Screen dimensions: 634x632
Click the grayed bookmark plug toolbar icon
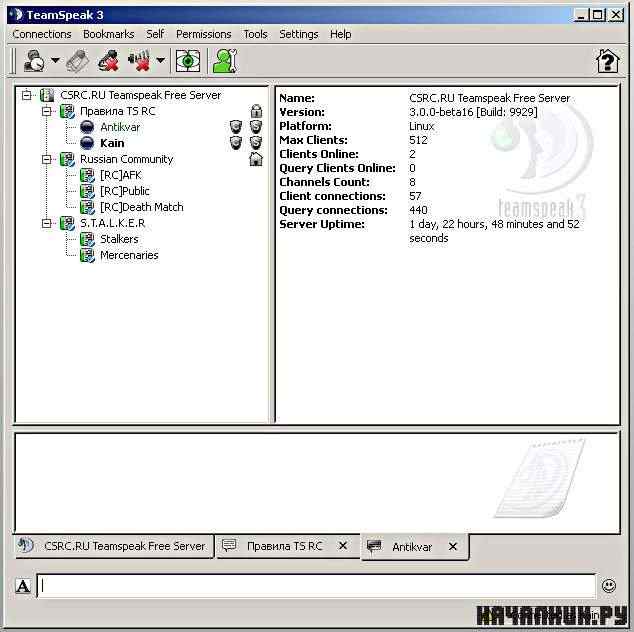[78, 61]
